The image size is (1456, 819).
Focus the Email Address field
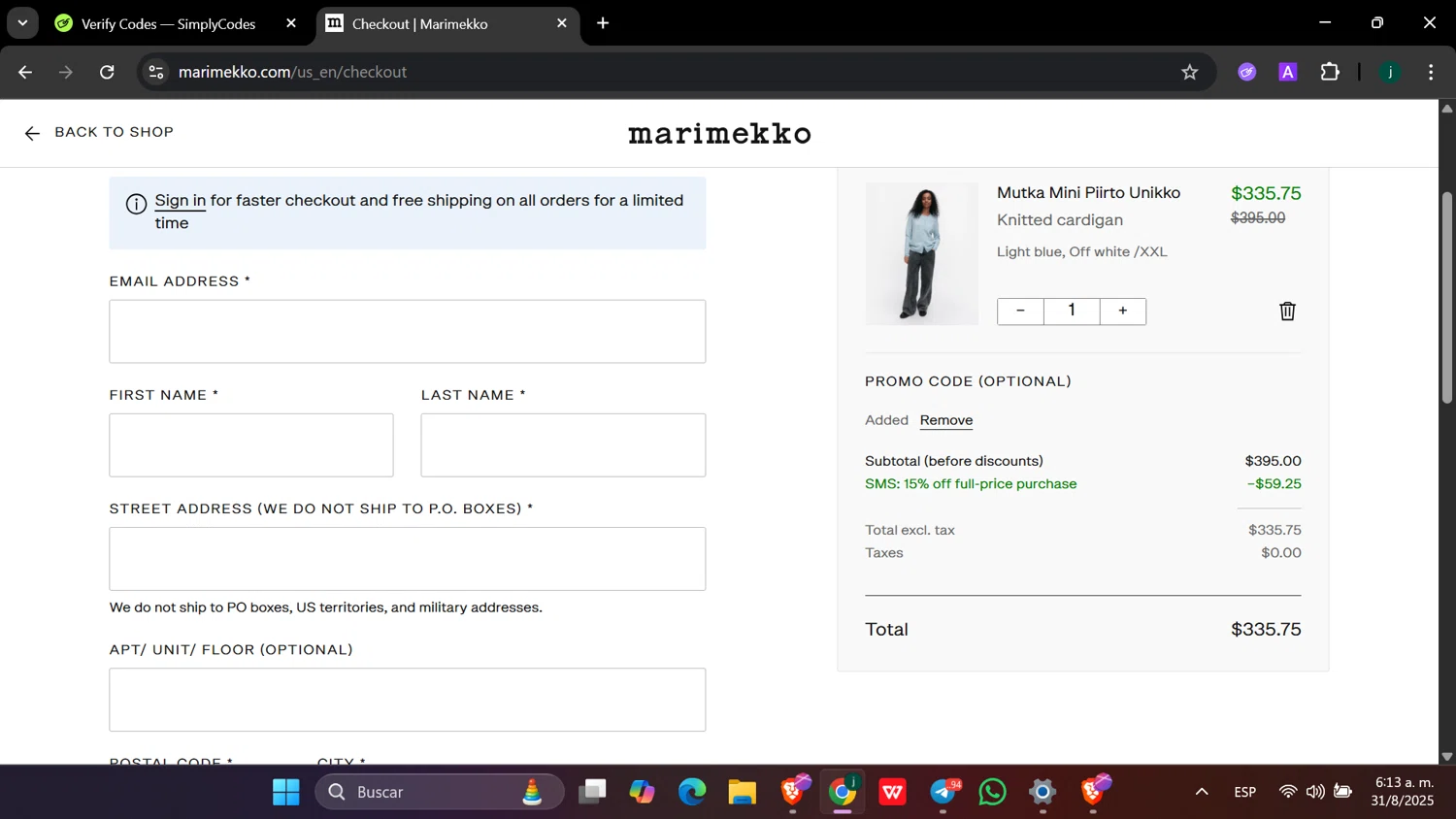tap(408, 332)
